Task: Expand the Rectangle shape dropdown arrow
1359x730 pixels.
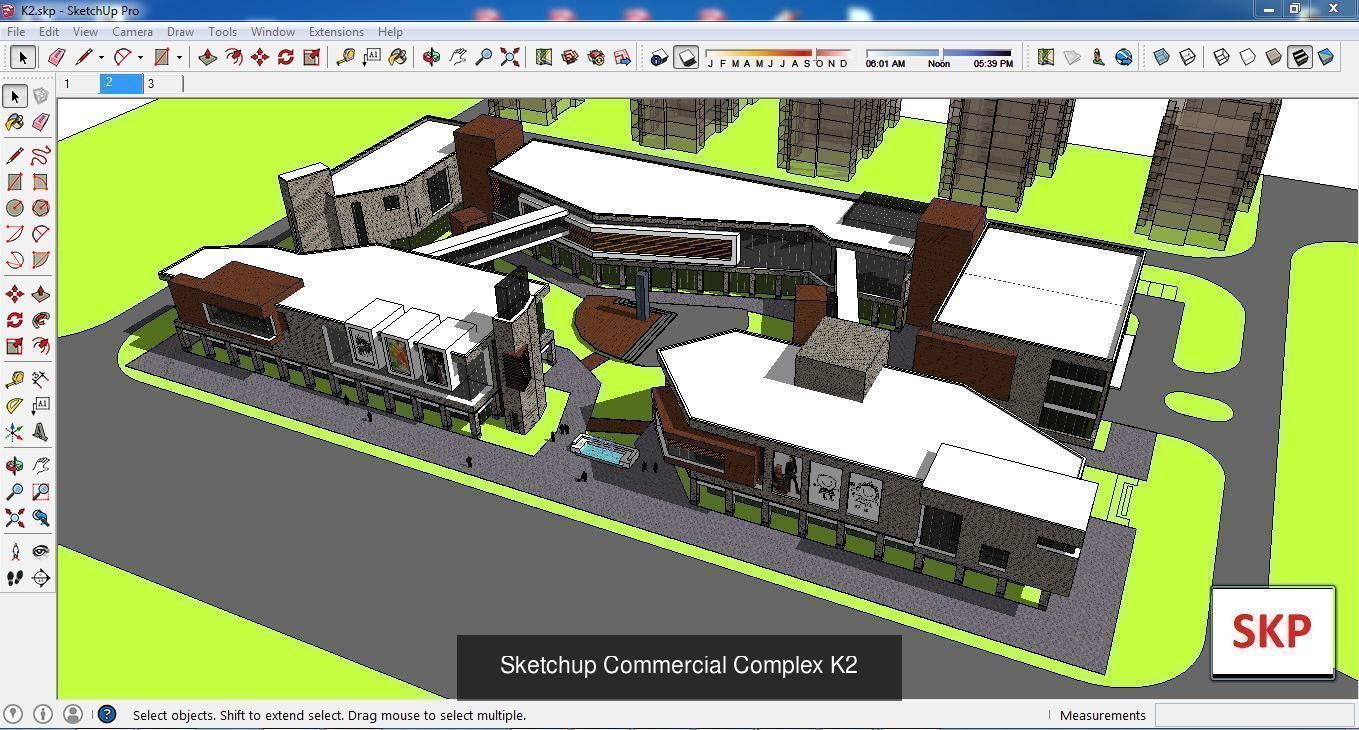Action: (x=180, y=58)
